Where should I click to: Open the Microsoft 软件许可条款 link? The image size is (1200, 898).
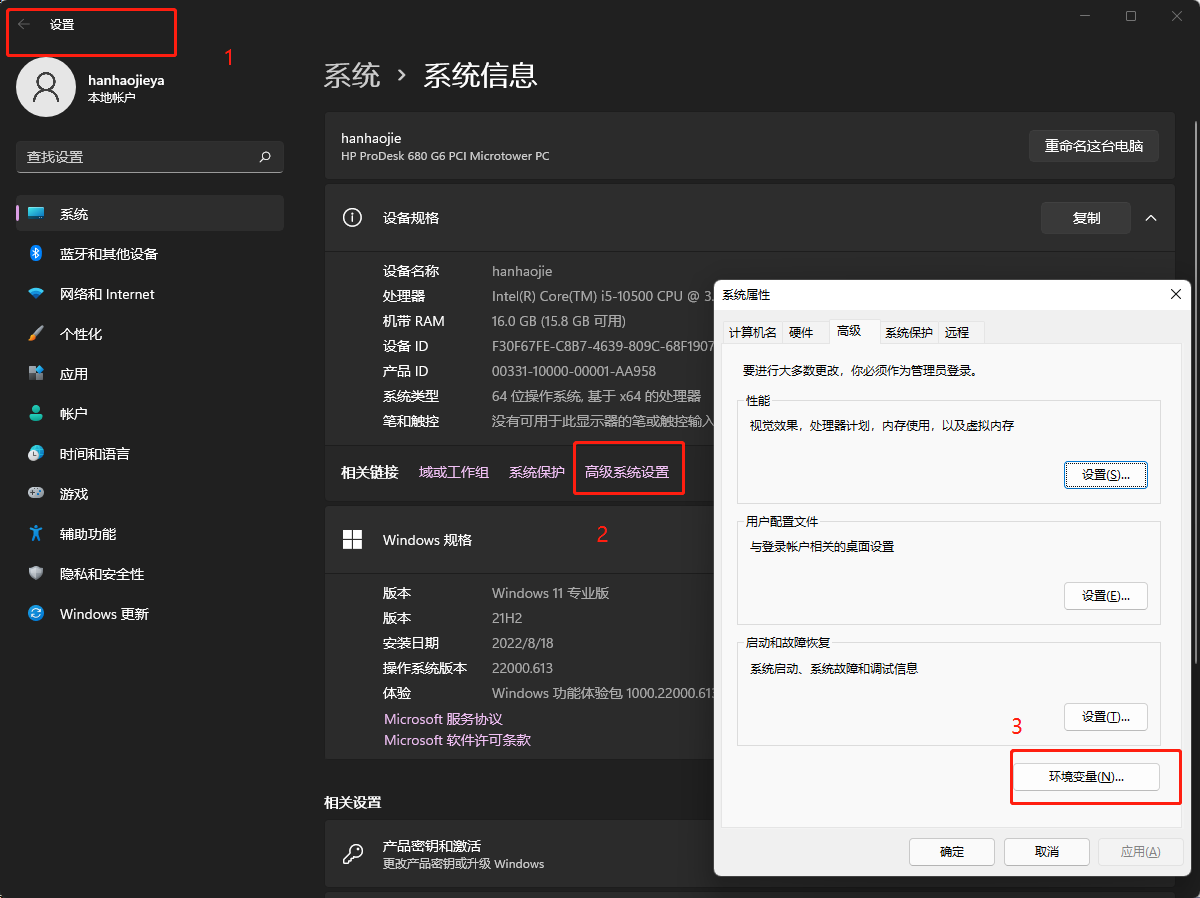pyautogui.click(x=457, y=740)
